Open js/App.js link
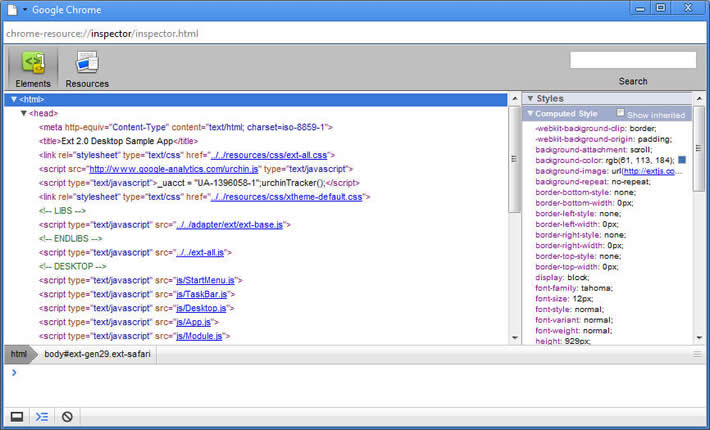 (194, 322)
